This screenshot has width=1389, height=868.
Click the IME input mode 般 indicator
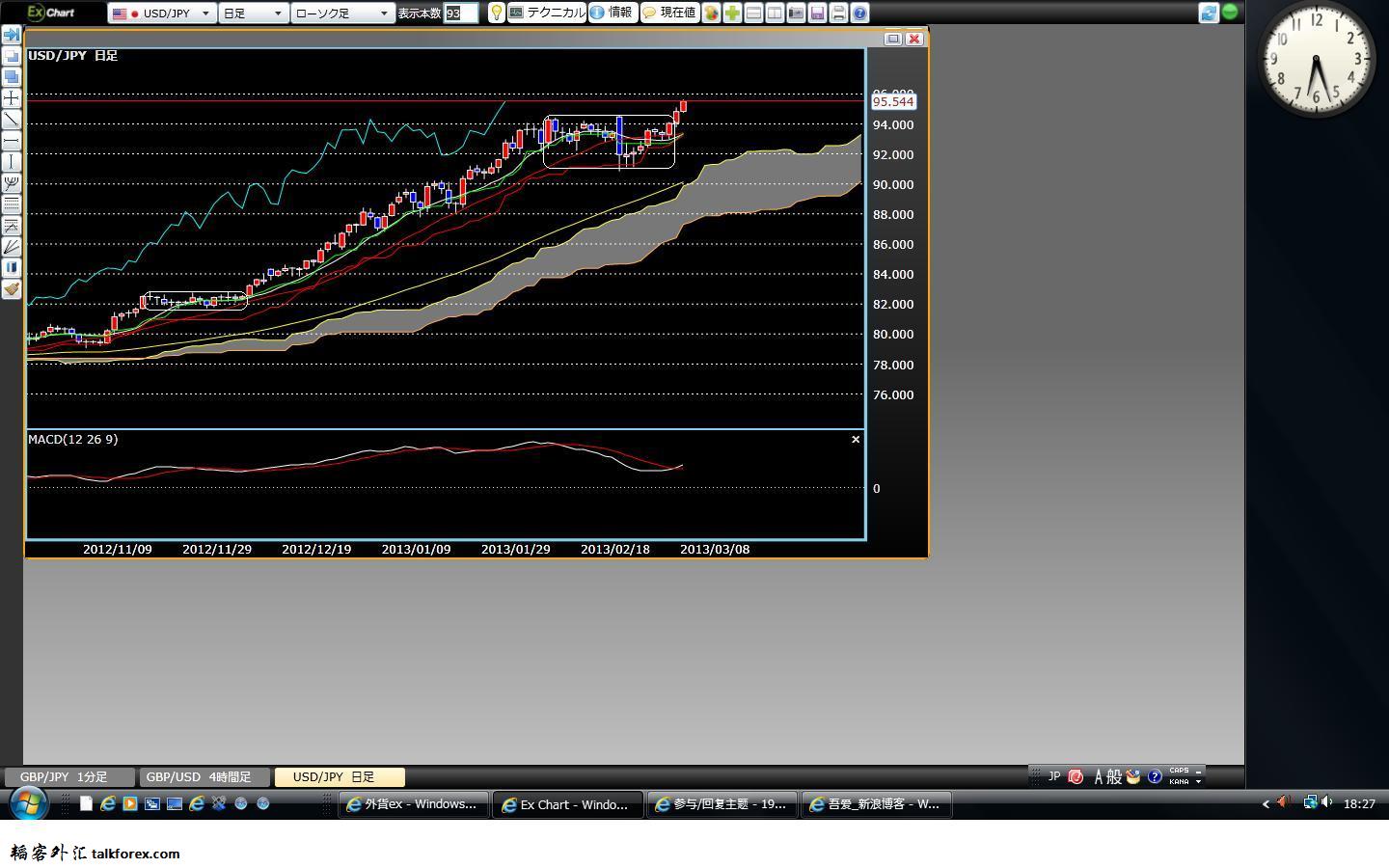1114,776
